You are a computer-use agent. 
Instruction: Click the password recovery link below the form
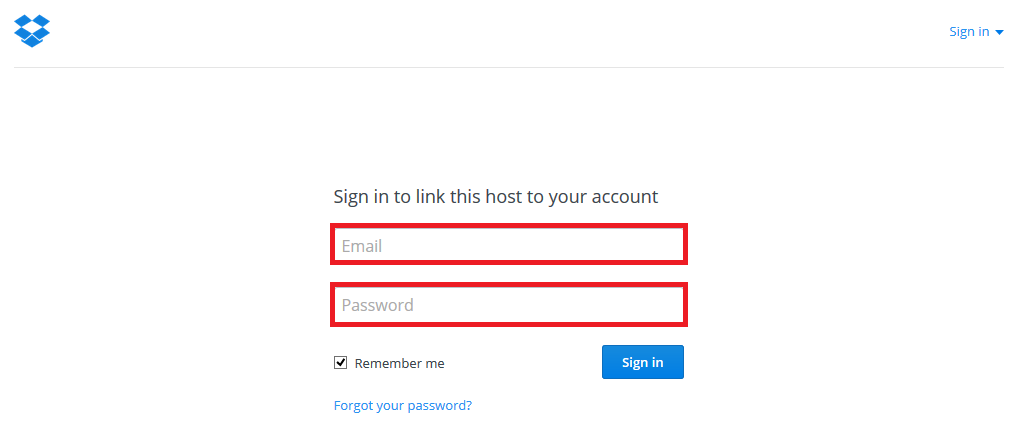[x=402, y=406]
